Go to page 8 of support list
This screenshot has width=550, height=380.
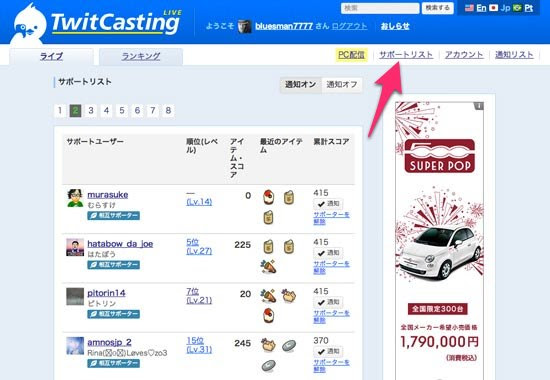tap(168, 111)
